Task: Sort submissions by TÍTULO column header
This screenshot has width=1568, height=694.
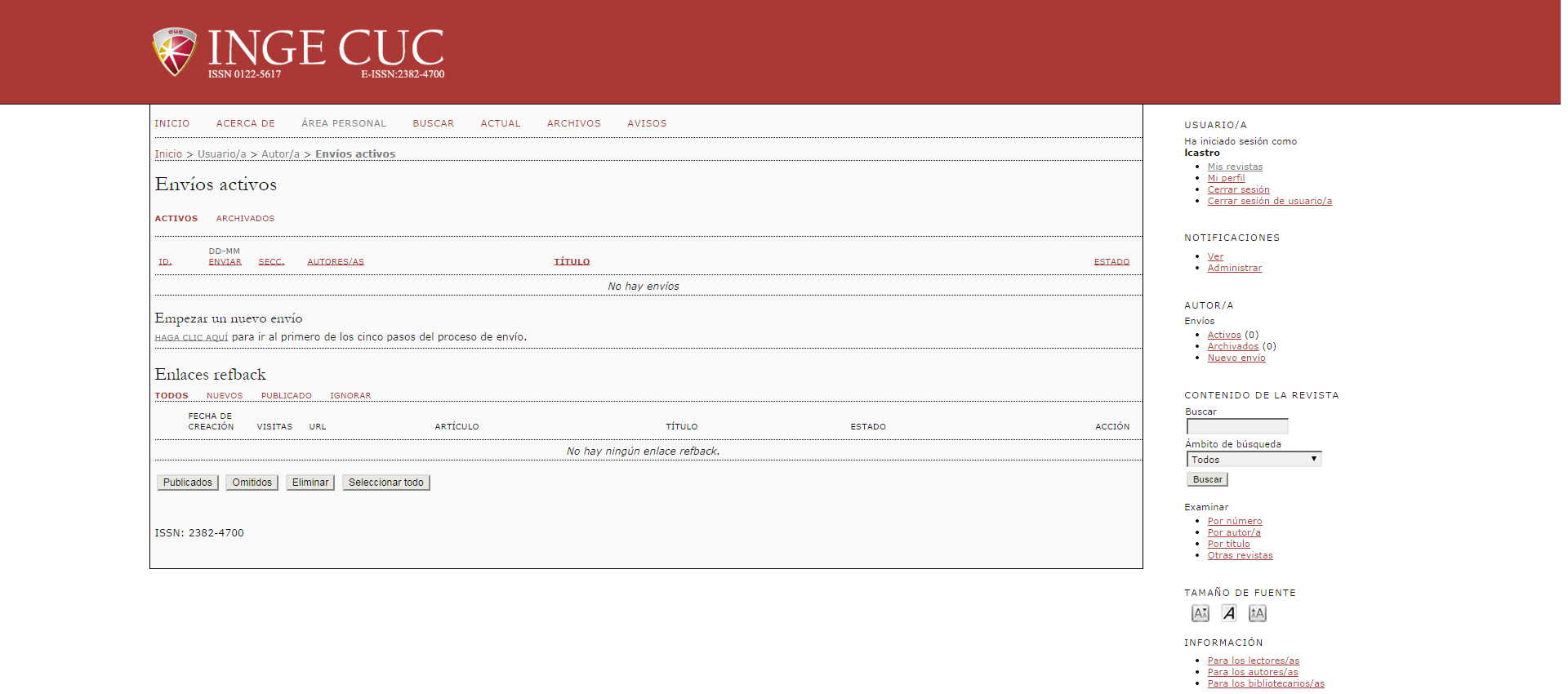Action: pyautogui.click(x=572, y=262)
